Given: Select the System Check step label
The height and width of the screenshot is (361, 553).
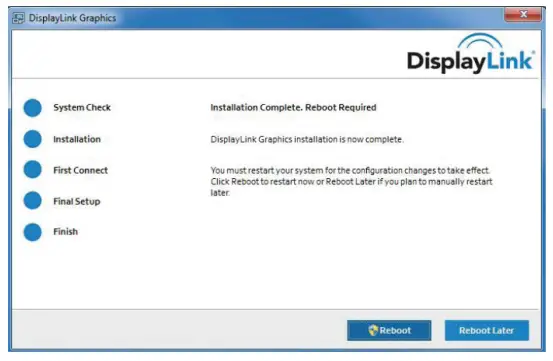Looking at the screenshot, I should (82, 108).
